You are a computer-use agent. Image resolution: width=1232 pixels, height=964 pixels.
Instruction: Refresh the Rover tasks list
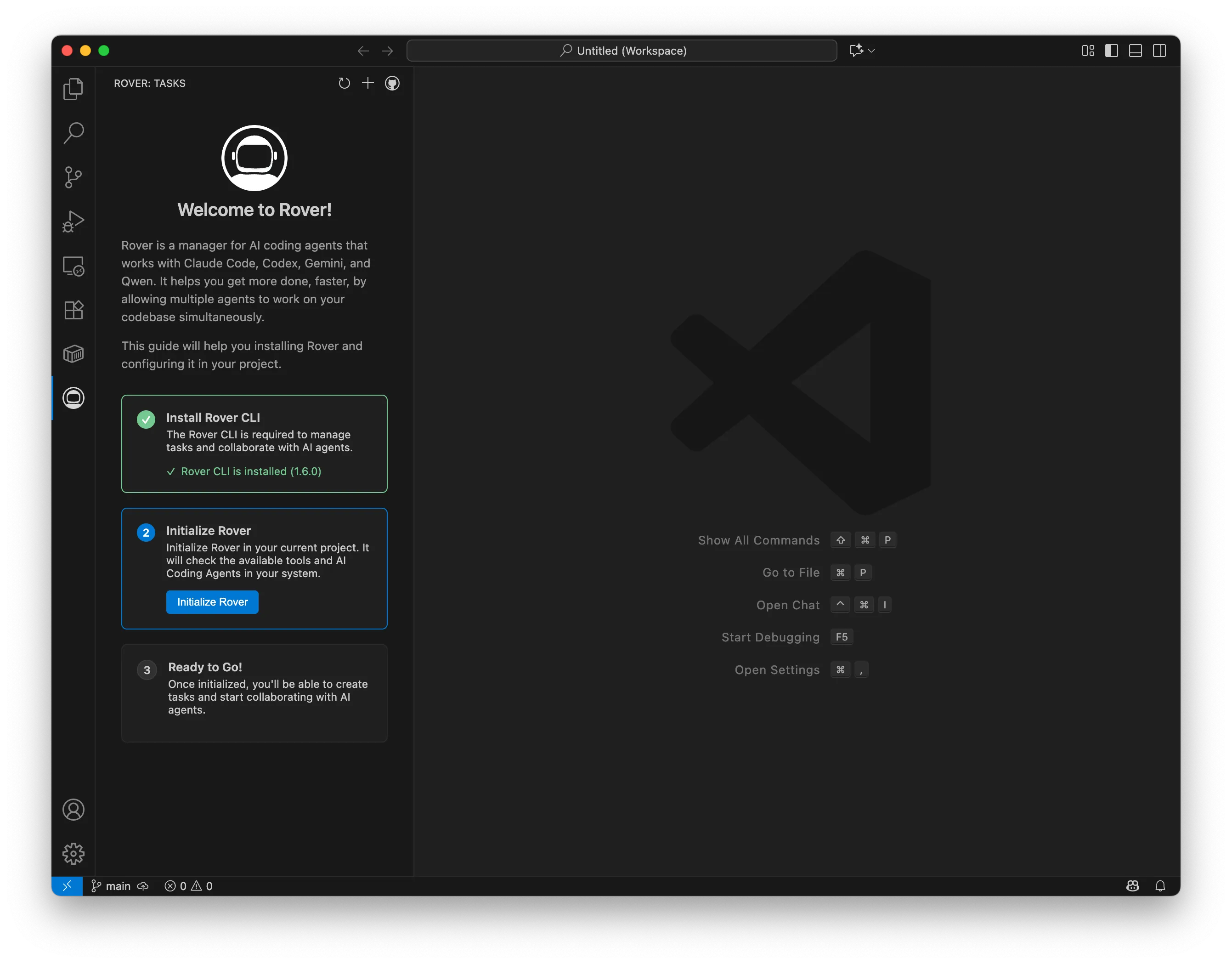coord(345,83)
